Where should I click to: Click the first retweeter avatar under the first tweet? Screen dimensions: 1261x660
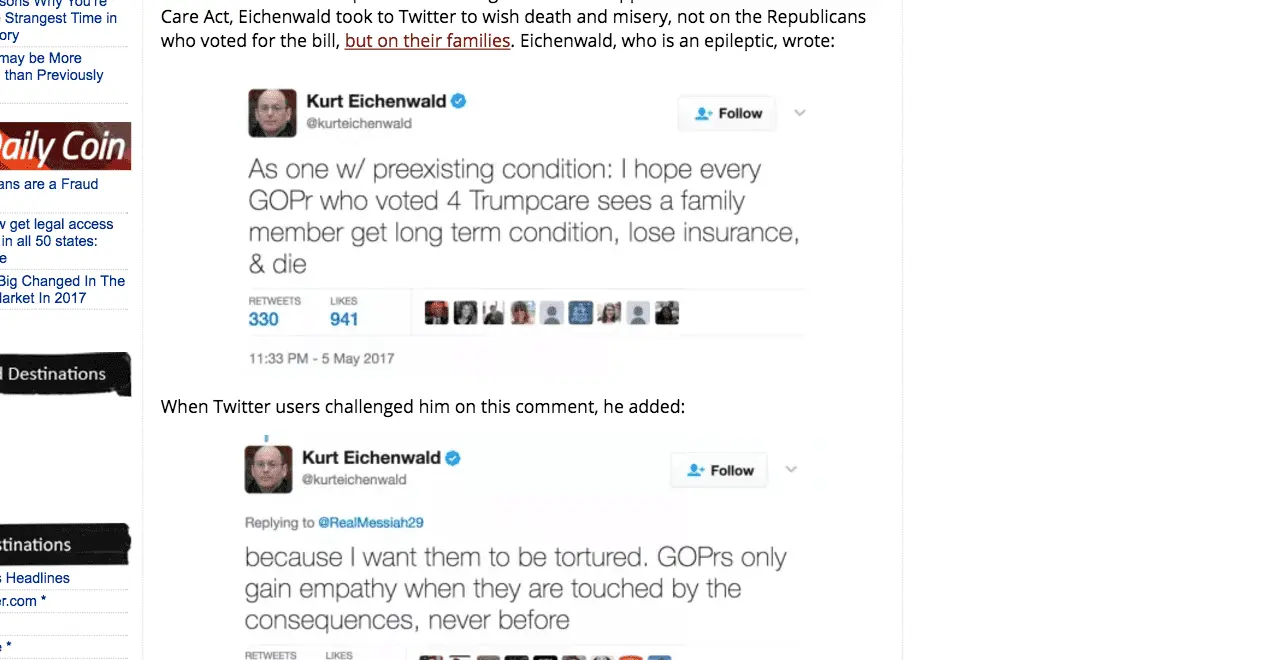(436, 313)
